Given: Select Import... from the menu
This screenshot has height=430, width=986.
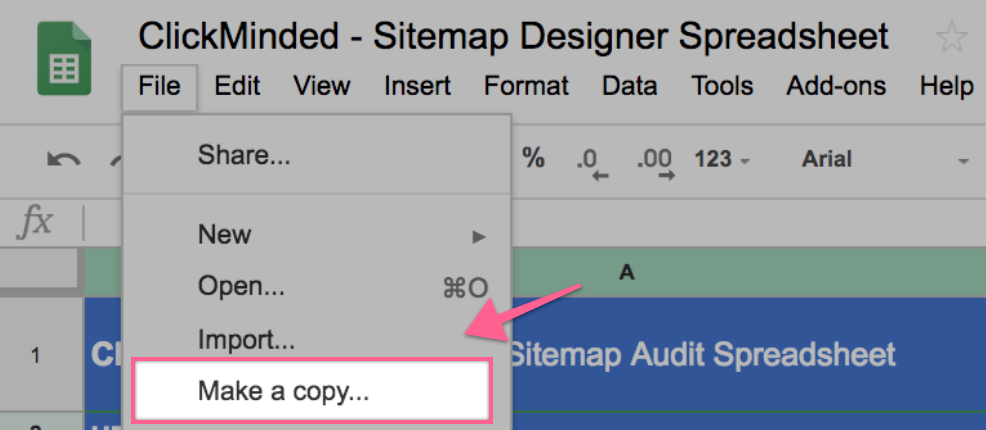Looking at the screenshot, I should (246, 339).
